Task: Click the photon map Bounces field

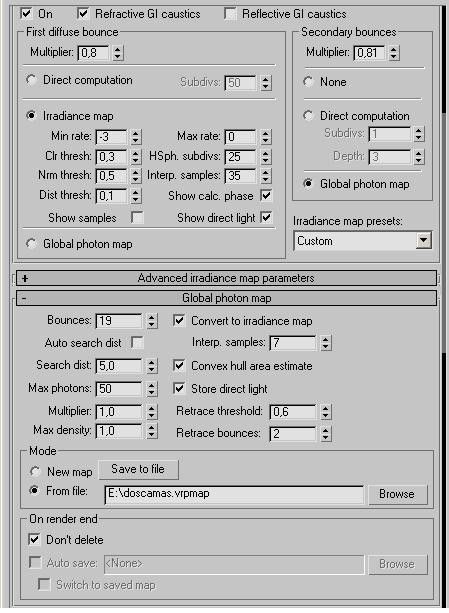Action: 119,321
